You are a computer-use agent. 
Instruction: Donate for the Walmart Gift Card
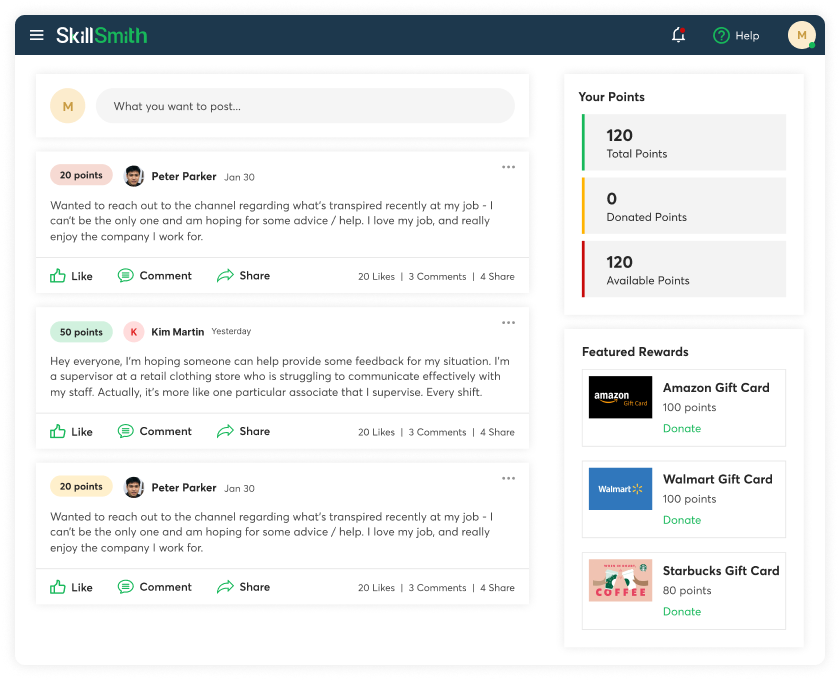[682, 520]
